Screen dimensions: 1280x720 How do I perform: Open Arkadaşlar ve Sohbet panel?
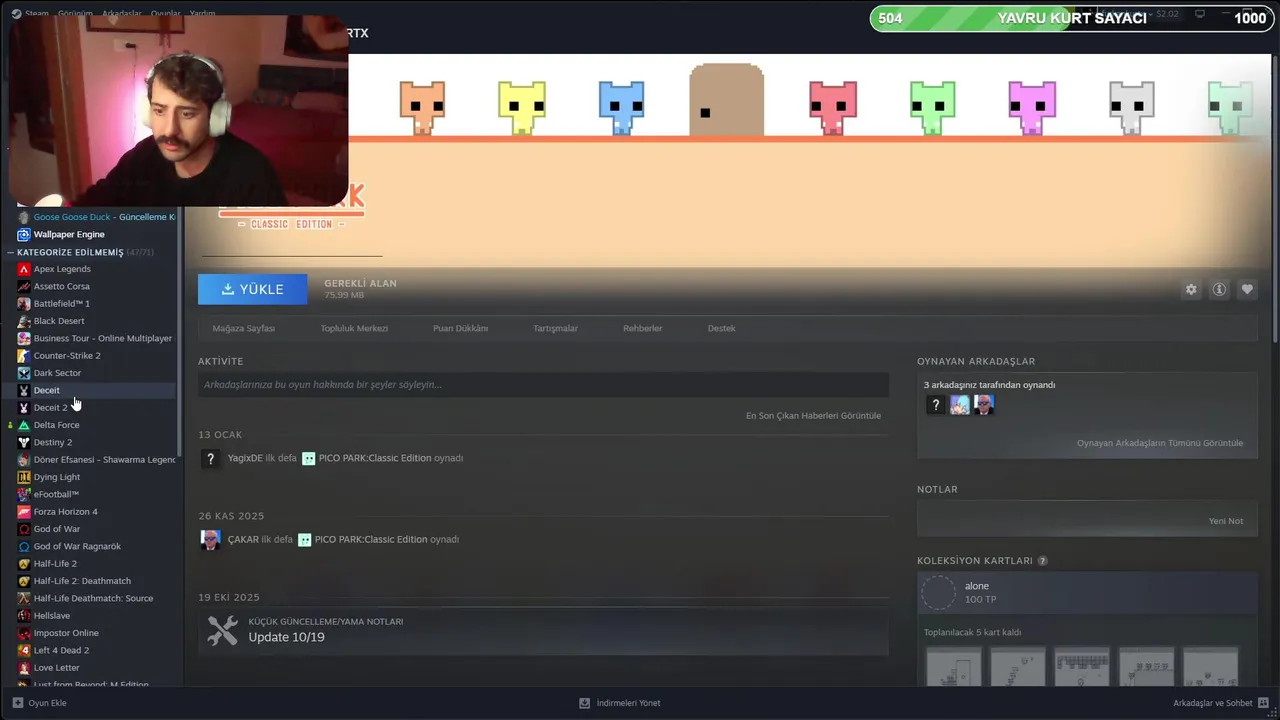click(x=1221, y=703)
